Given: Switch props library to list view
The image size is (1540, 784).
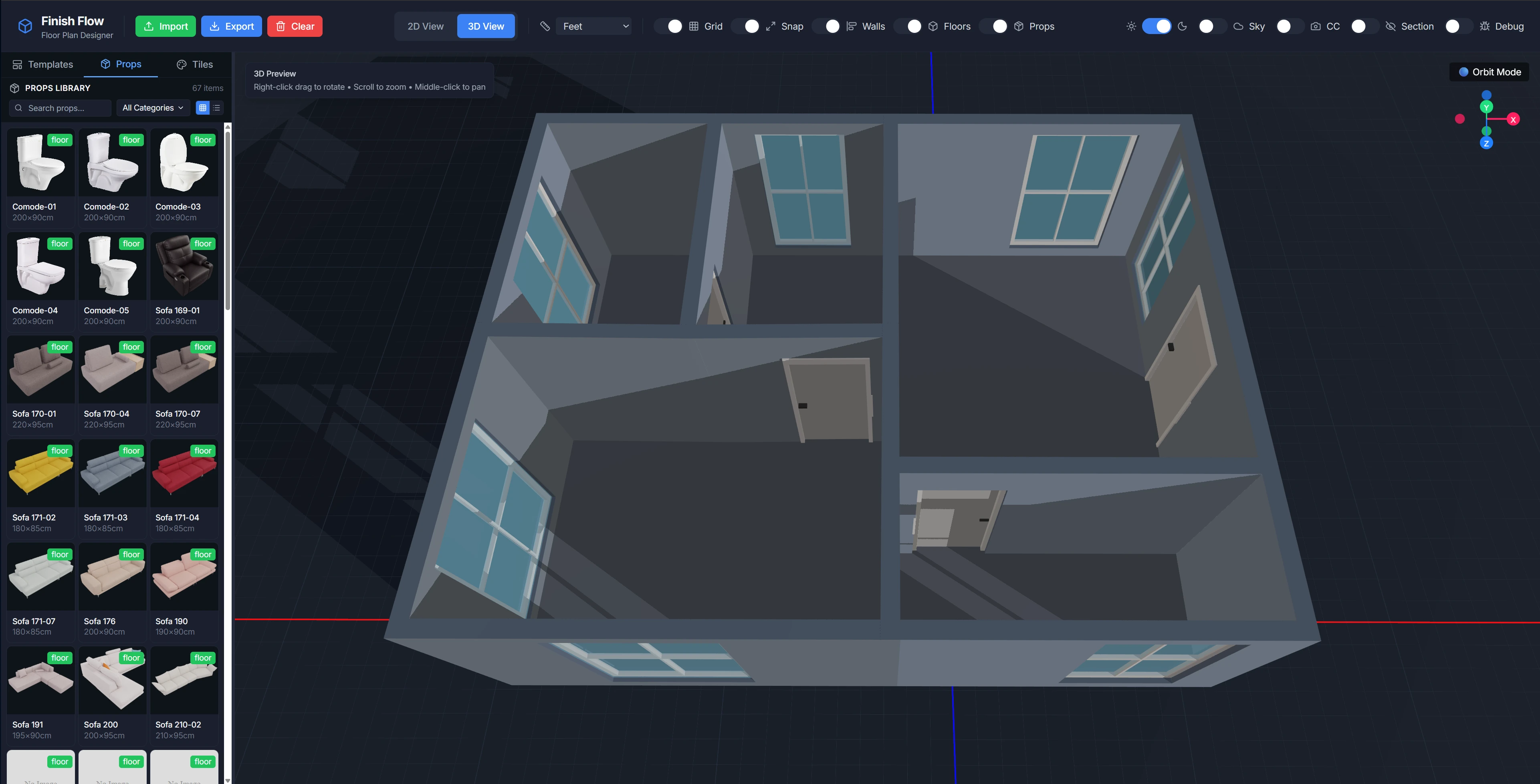Looking at the screenshot, I should tap(217, 108).
